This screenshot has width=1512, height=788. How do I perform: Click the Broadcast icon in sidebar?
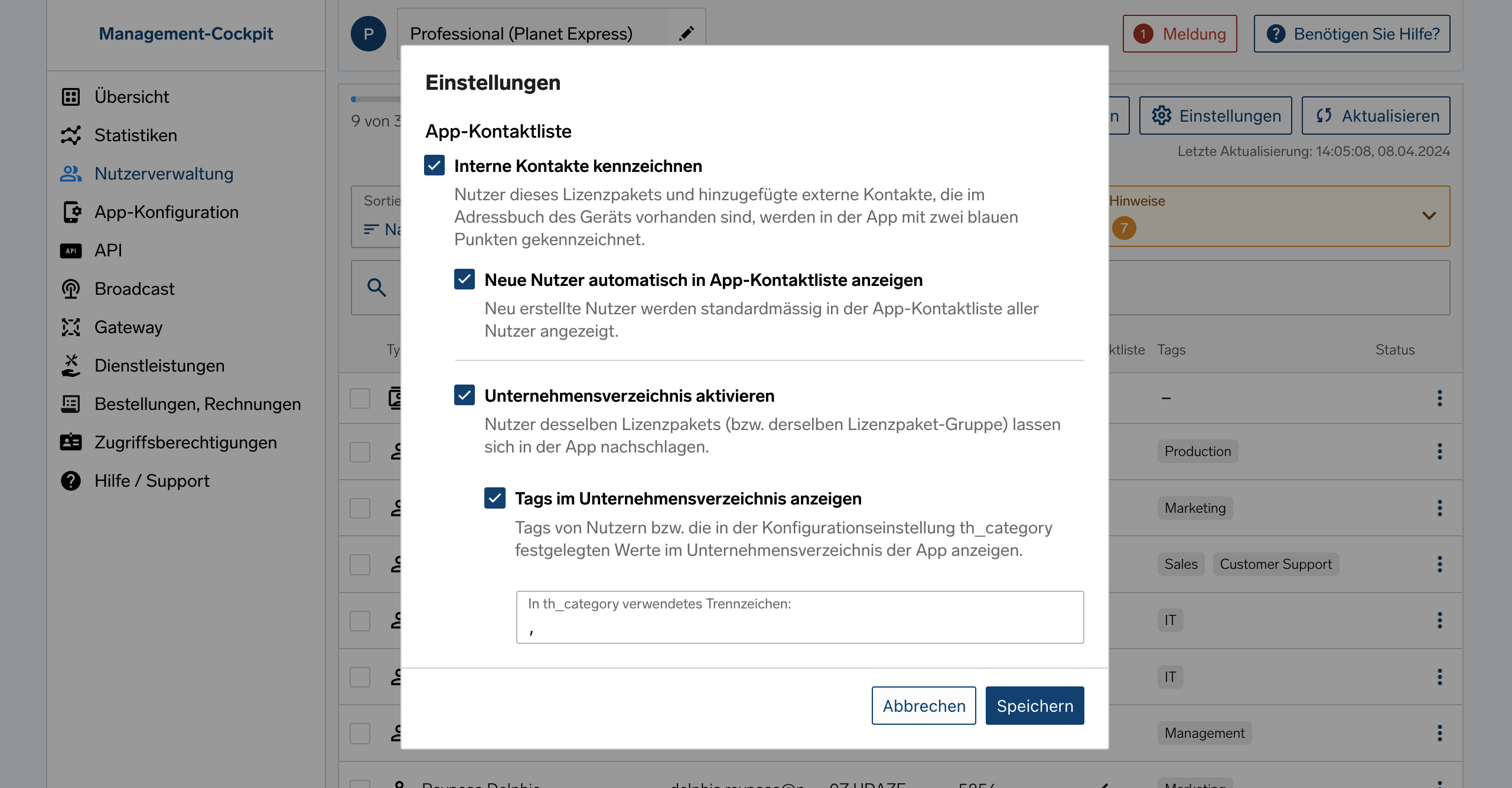[x=71, y=289]
